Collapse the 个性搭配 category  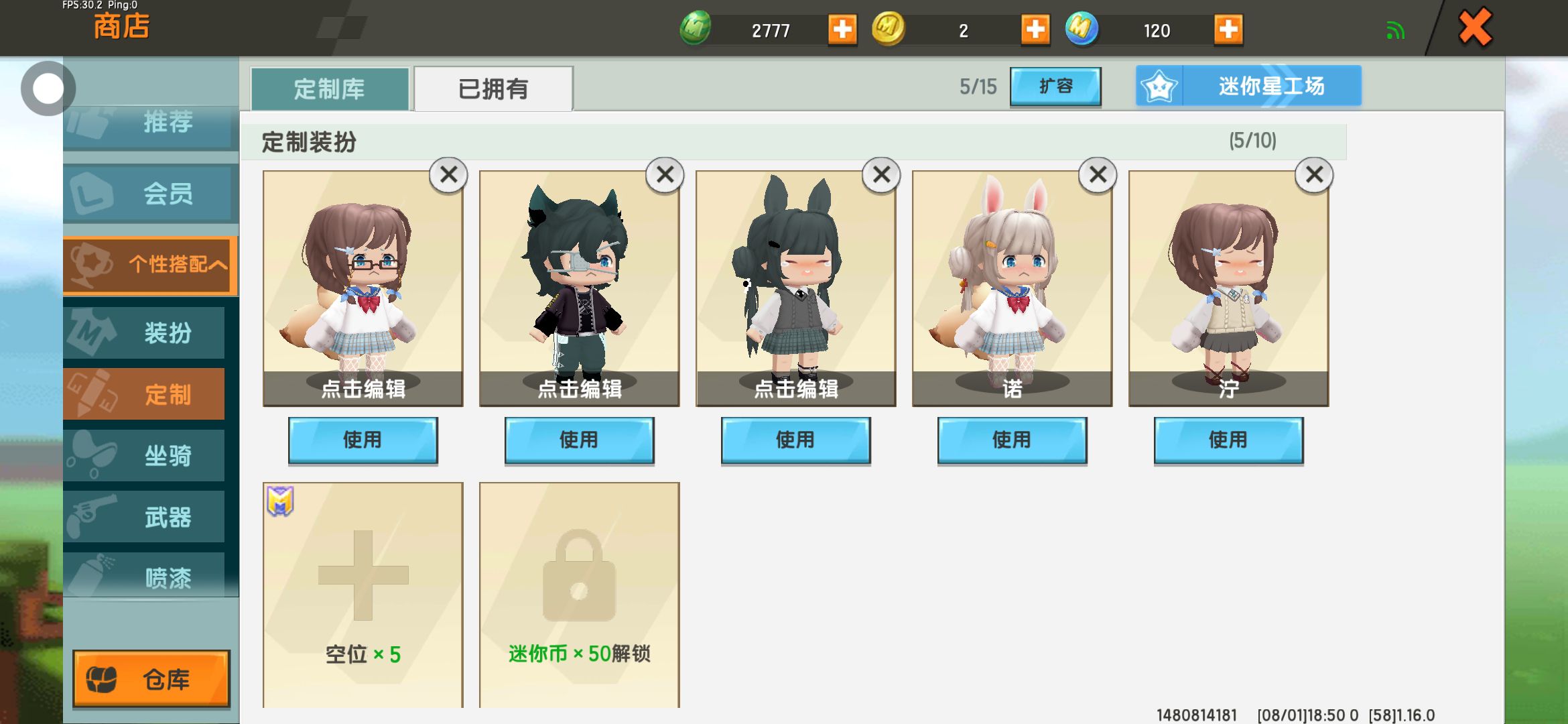150,265
